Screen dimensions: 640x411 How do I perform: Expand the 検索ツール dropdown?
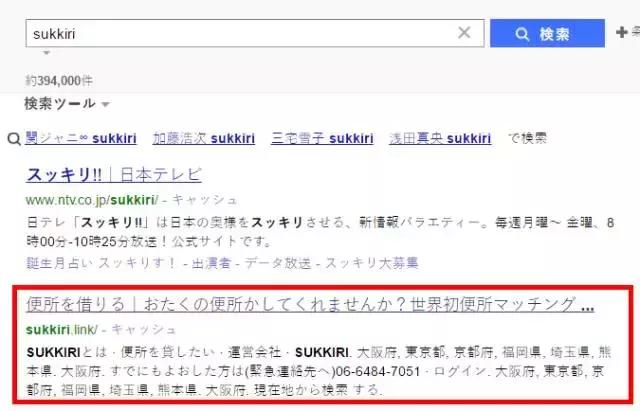tap(67, 104)
